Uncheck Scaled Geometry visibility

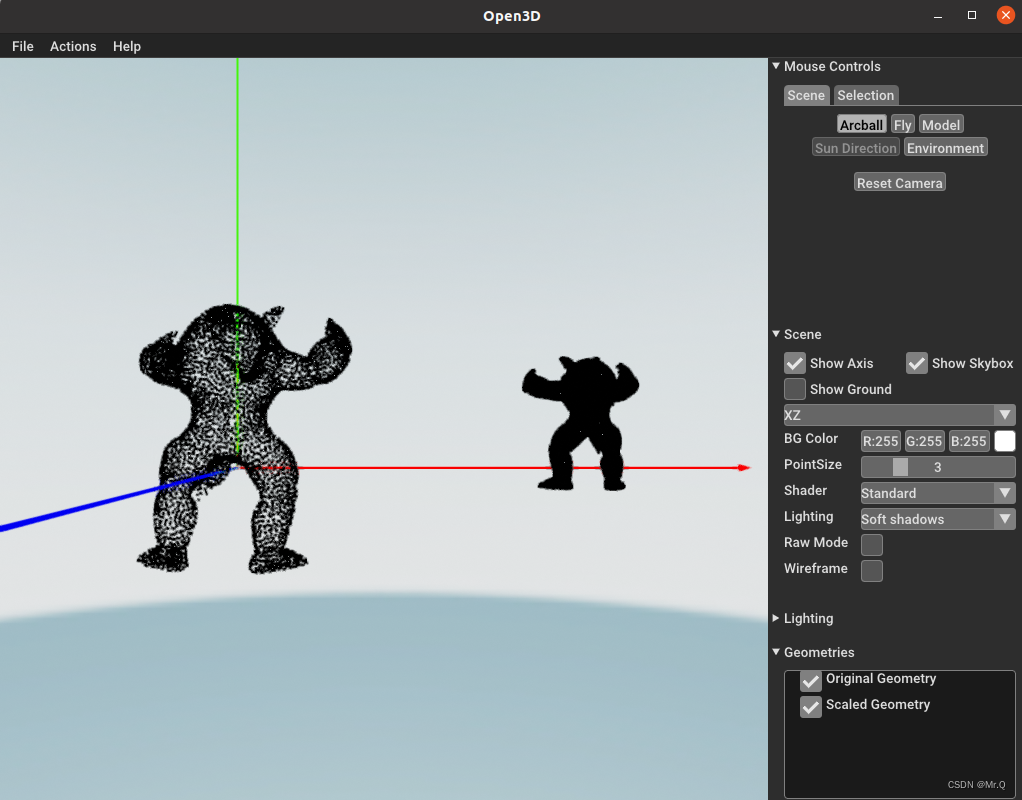pos(811,707)
